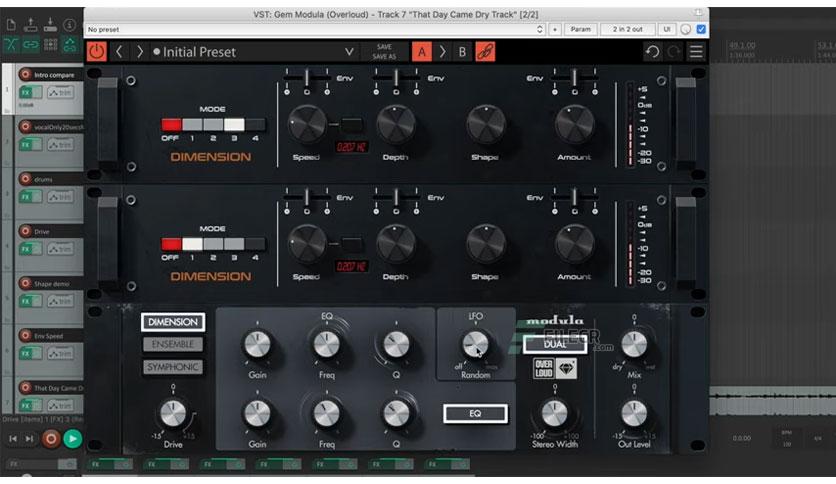Toggle REAPER item grouping link icon
Image resolution: width=836 pixels, height=484 pixels.
click(x=30, y=45)
